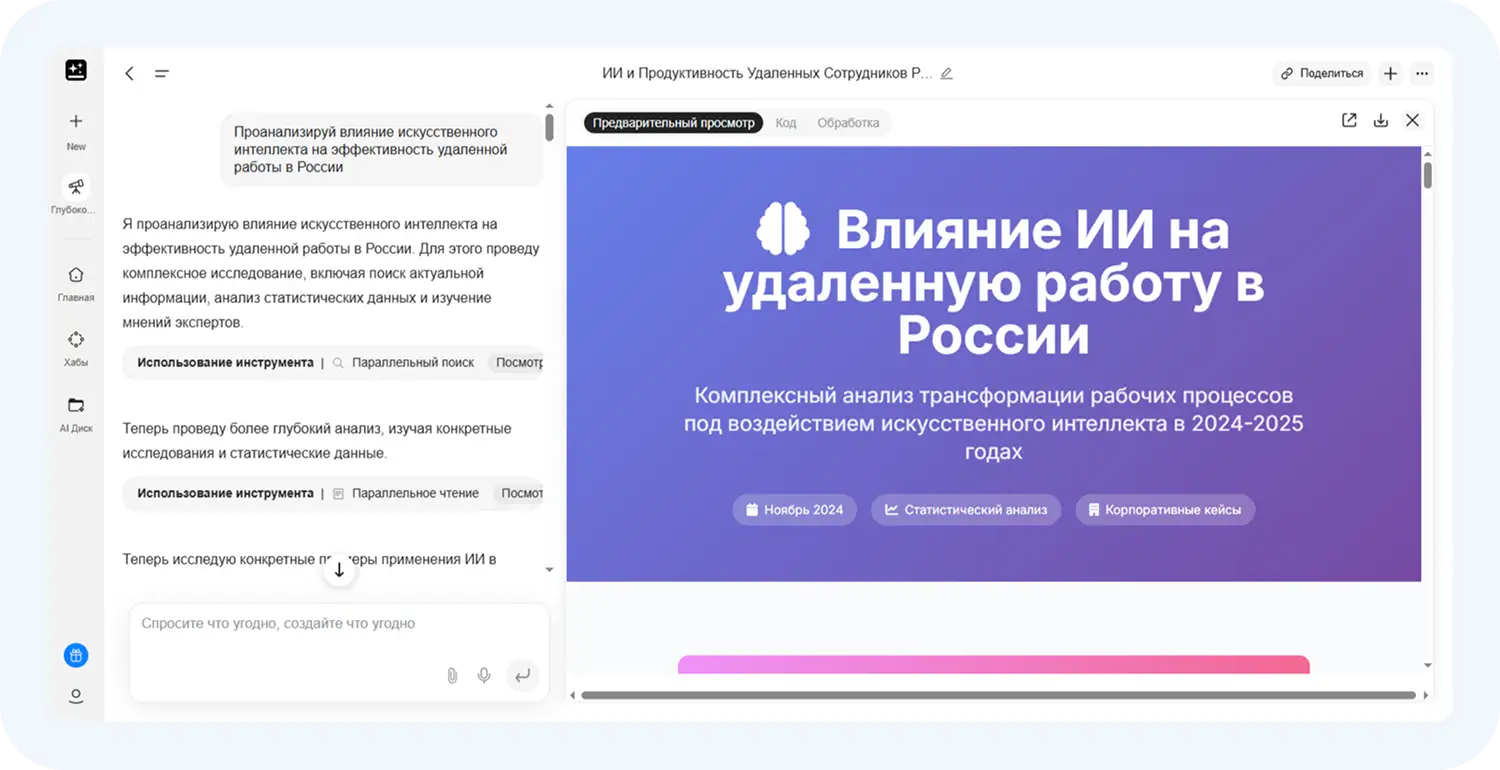This screenshot has width=1500, height=770.
Task: Click the Поделиться share button
Action: (1324, 73)
